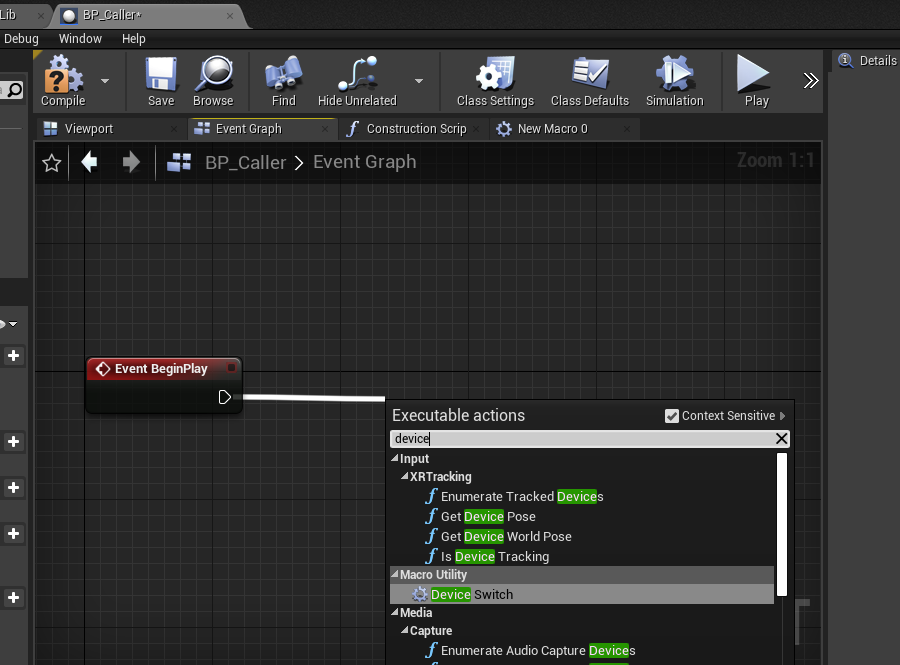Viewport: 900px width, 665px height.
Task: Open Find with the binoculars icon
Action: coord(284,81)
